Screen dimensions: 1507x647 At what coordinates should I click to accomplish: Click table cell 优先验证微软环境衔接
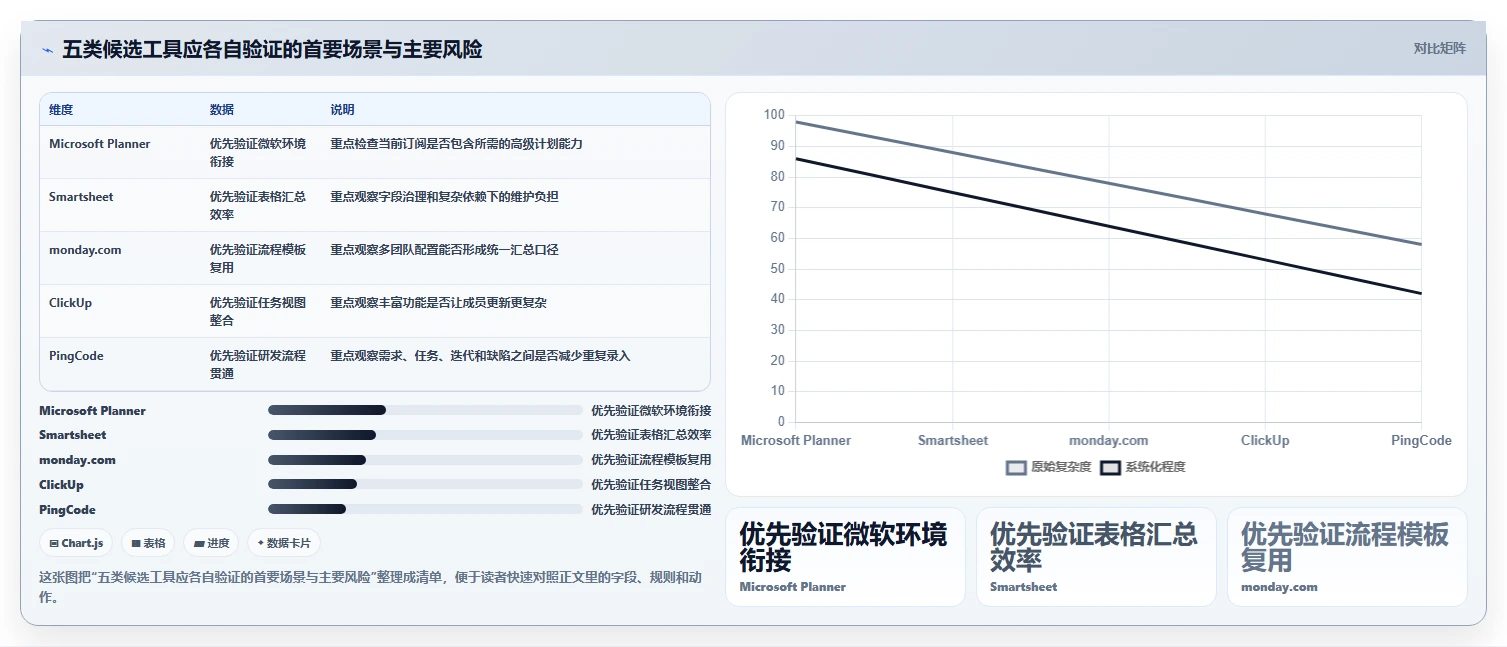(x=258, y=152)
